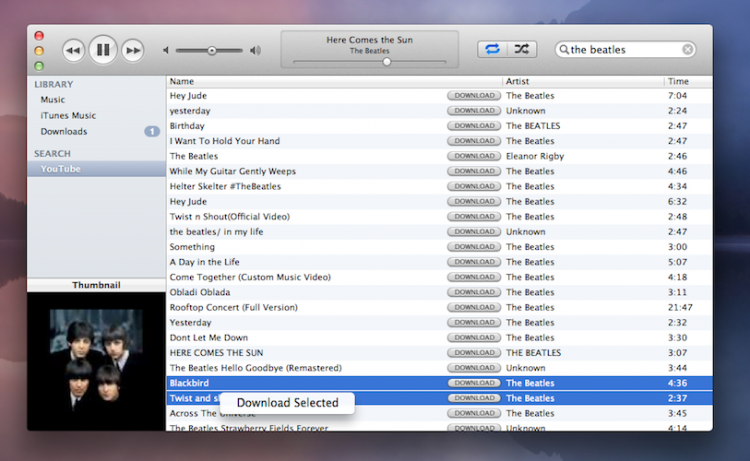Click the Downloads count badge
Image resolution: width=750 pixels, height=461 pixels.
(152, 131)
